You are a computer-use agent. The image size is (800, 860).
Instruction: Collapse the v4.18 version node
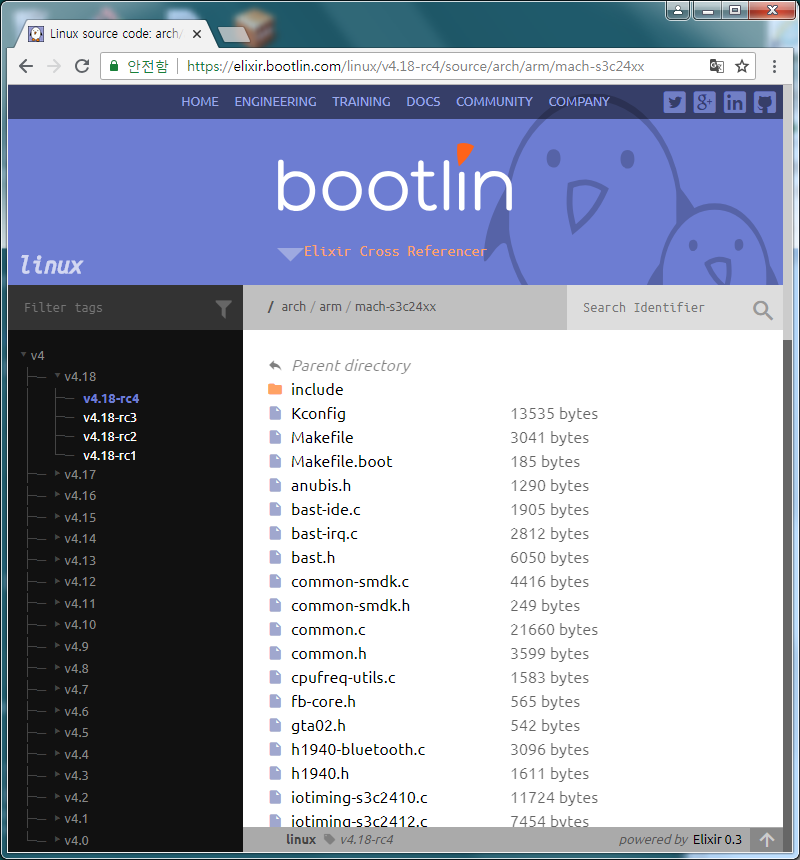coord(58,376)
